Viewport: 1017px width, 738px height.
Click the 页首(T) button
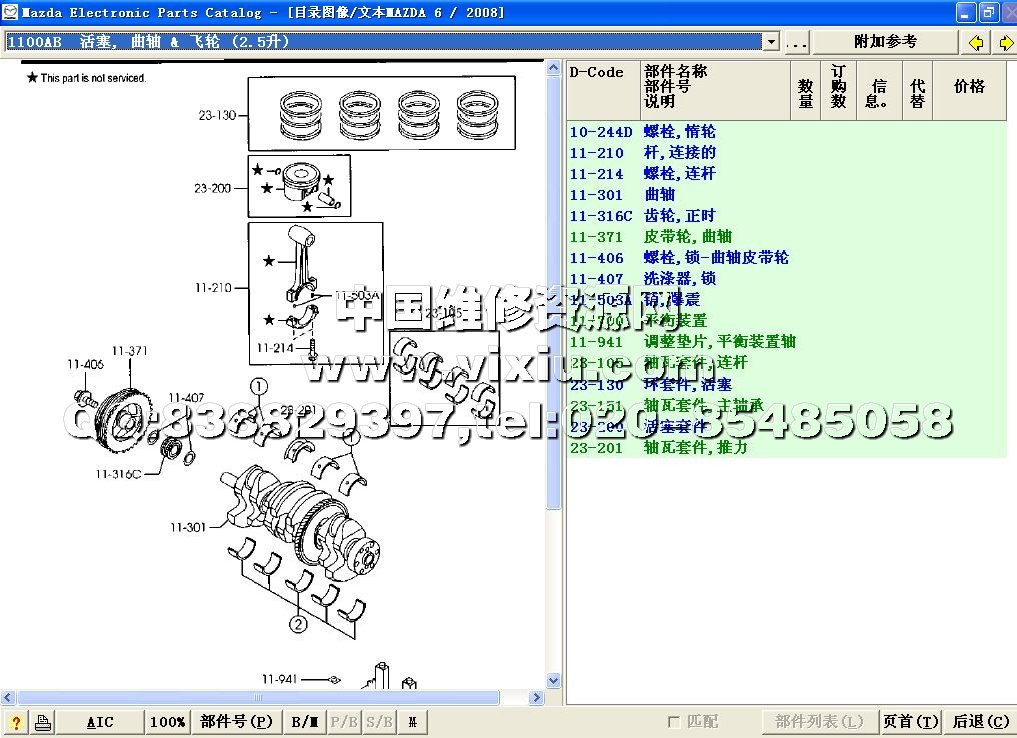910,722
